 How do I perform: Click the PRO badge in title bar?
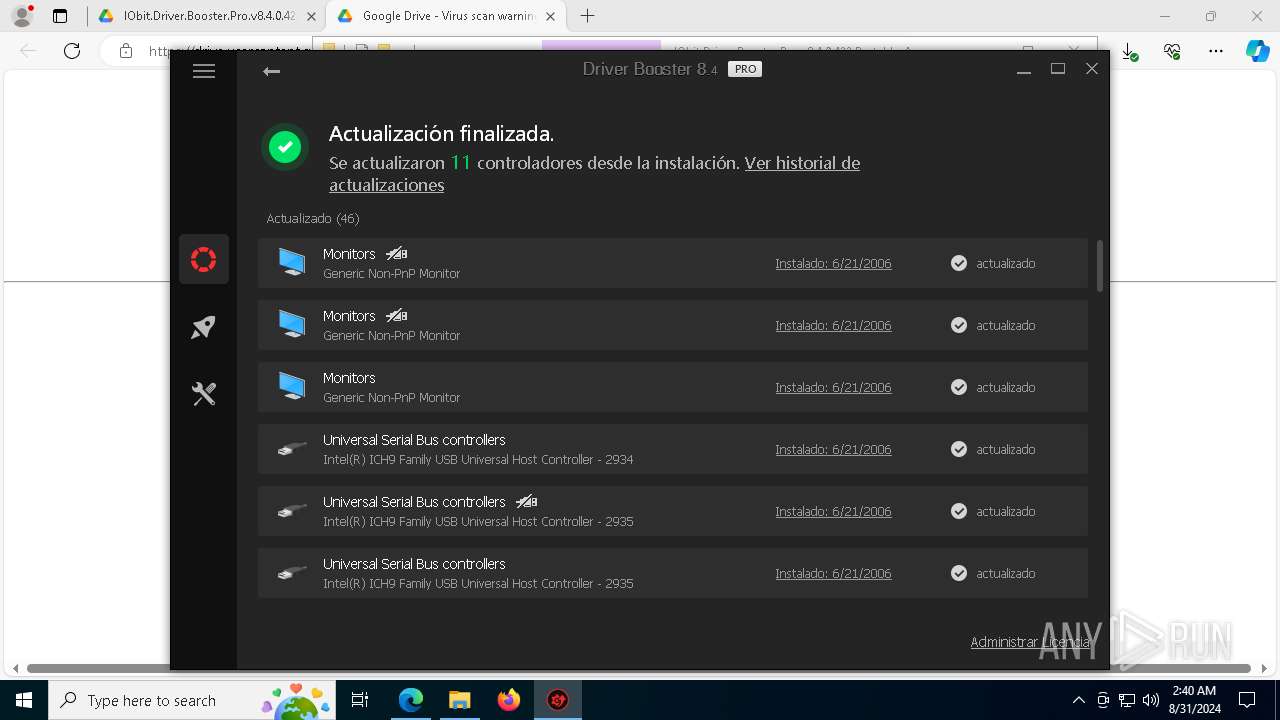745,69
